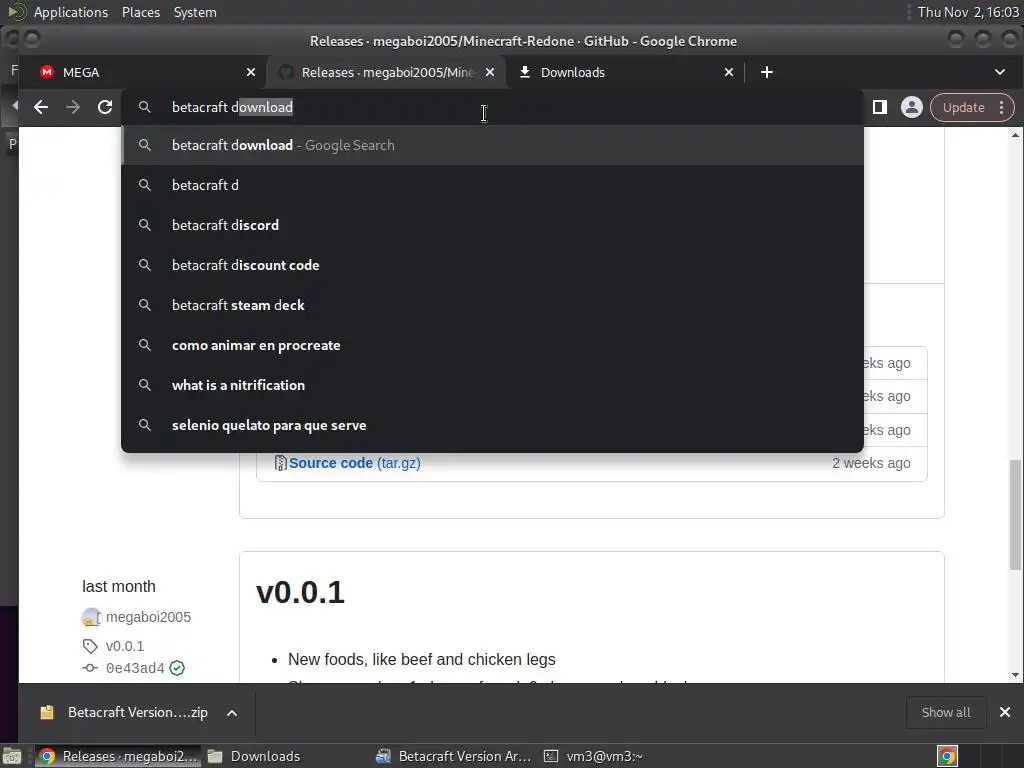The height and width of the screenshot is (768, 1024).
Task: Click the Source code archive file icon
Action: pyautogui.click(x=280, y=463)
